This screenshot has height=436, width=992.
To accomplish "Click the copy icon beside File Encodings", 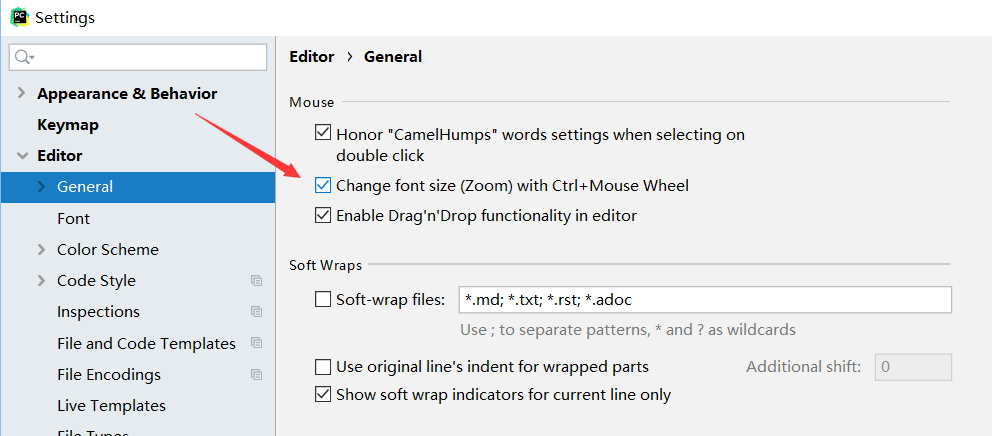I will coord(256,374).
